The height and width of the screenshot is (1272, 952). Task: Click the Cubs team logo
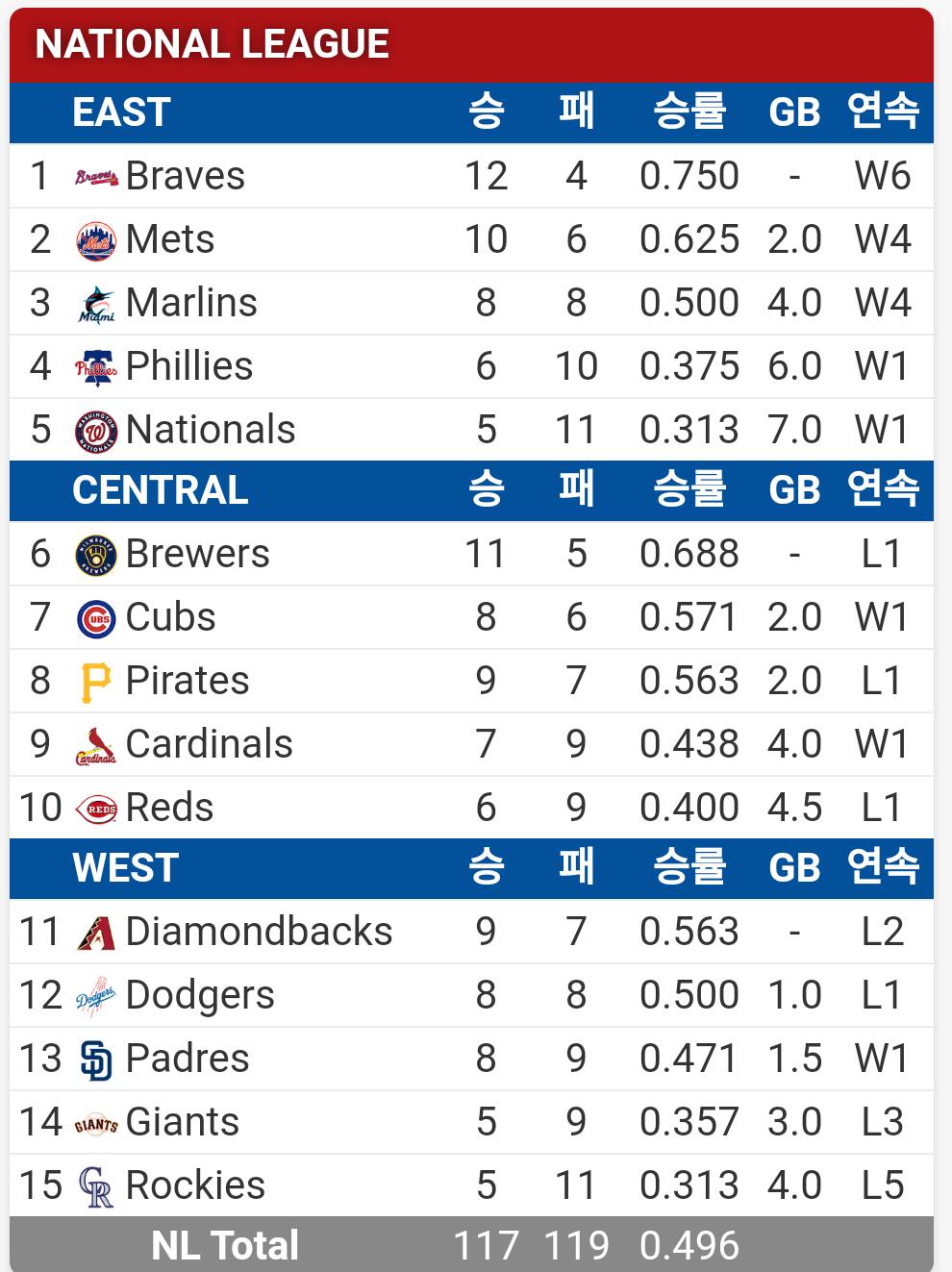96,618
